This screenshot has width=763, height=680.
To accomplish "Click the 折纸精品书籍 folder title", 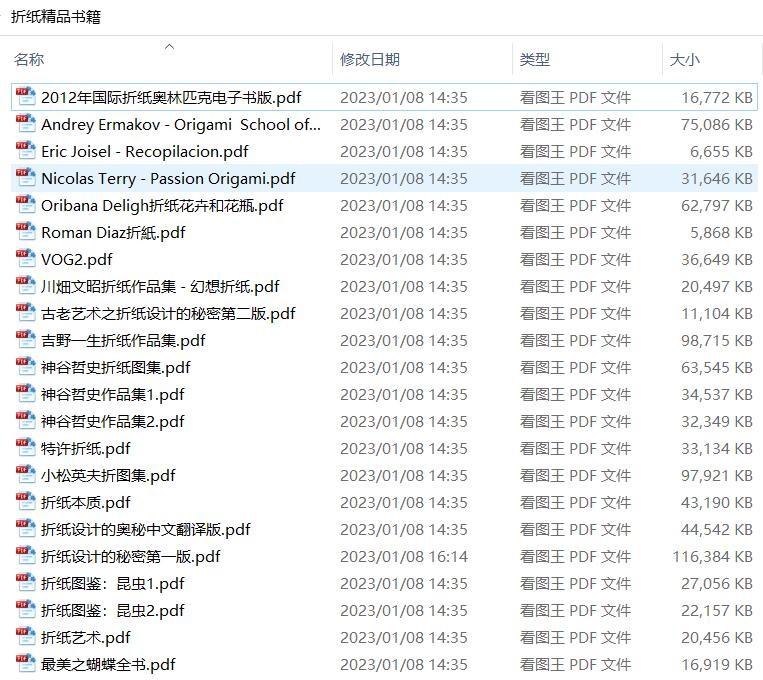I will pos(56,17).
